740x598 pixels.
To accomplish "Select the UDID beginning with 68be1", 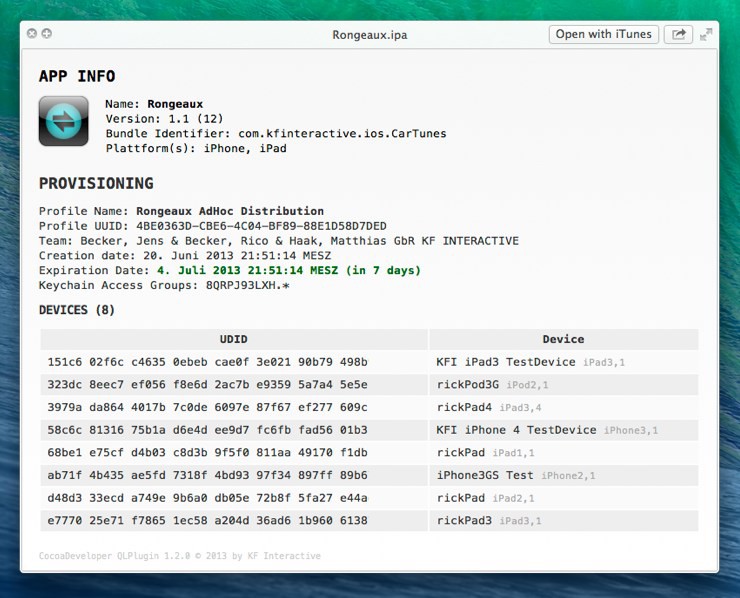I will pyautogui.click(x=207, y=453).
